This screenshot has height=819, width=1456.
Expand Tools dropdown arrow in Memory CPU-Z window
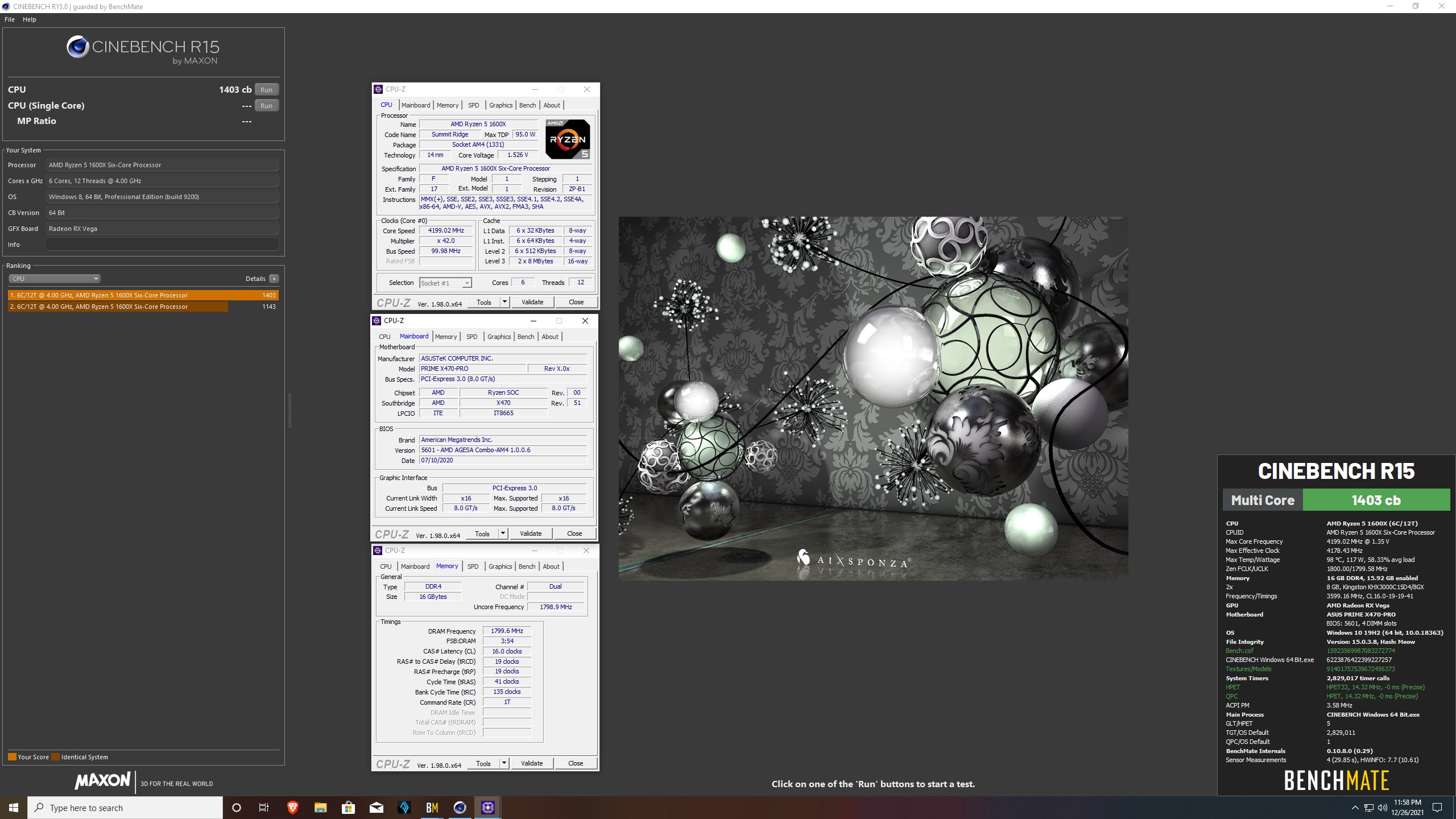[x=504, y=764]
